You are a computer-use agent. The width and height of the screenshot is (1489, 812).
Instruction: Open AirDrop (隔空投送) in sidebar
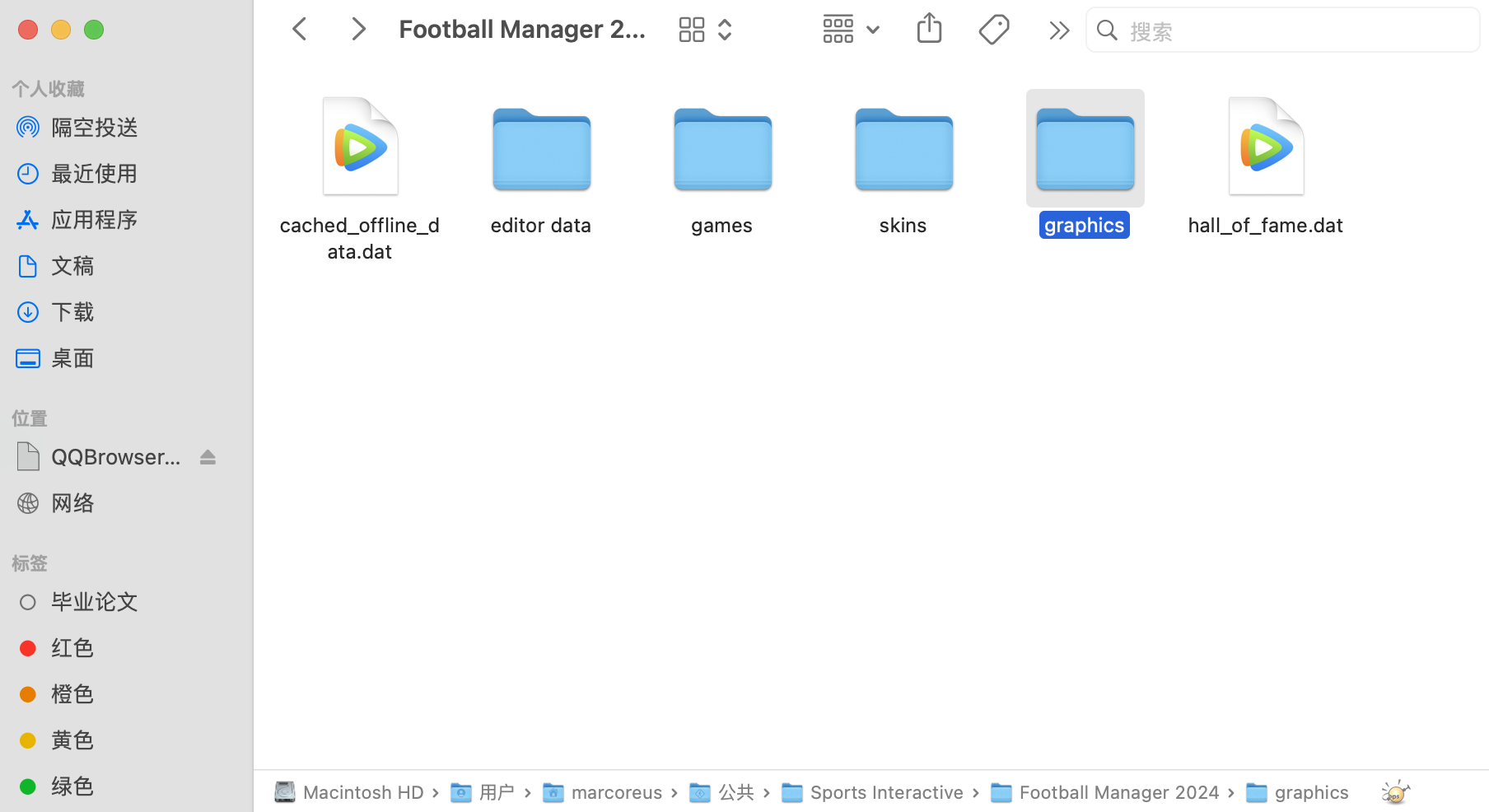pos(94,128)
